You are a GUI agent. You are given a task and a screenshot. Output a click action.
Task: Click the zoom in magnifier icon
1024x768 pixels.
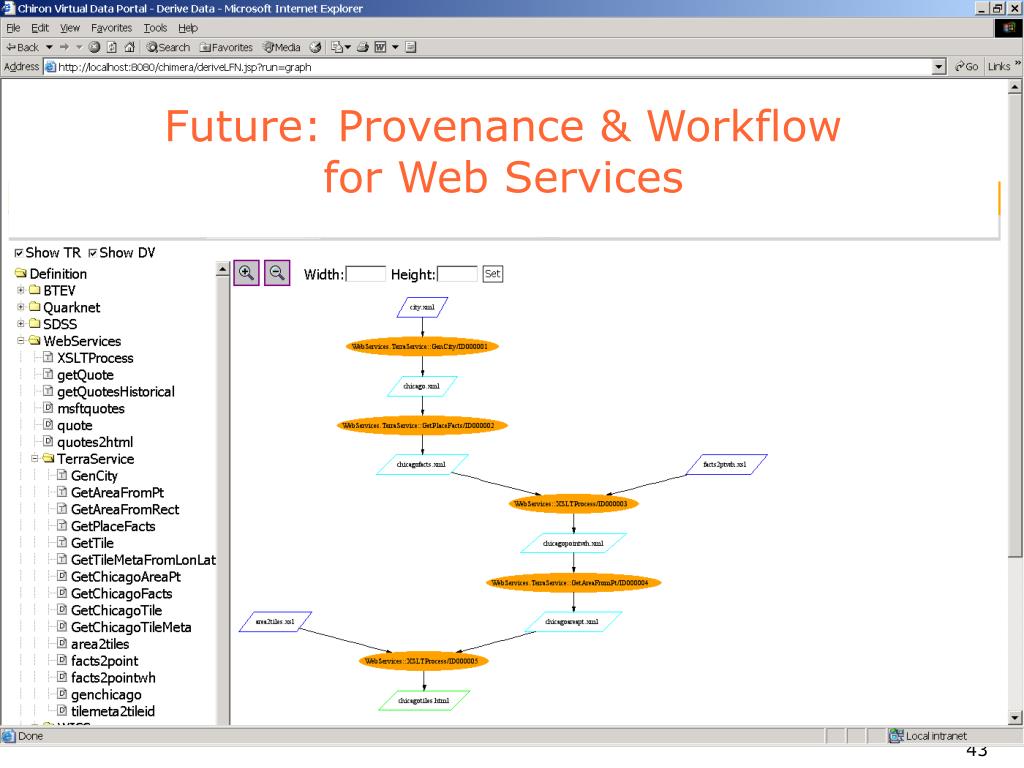tap(246, 273)
